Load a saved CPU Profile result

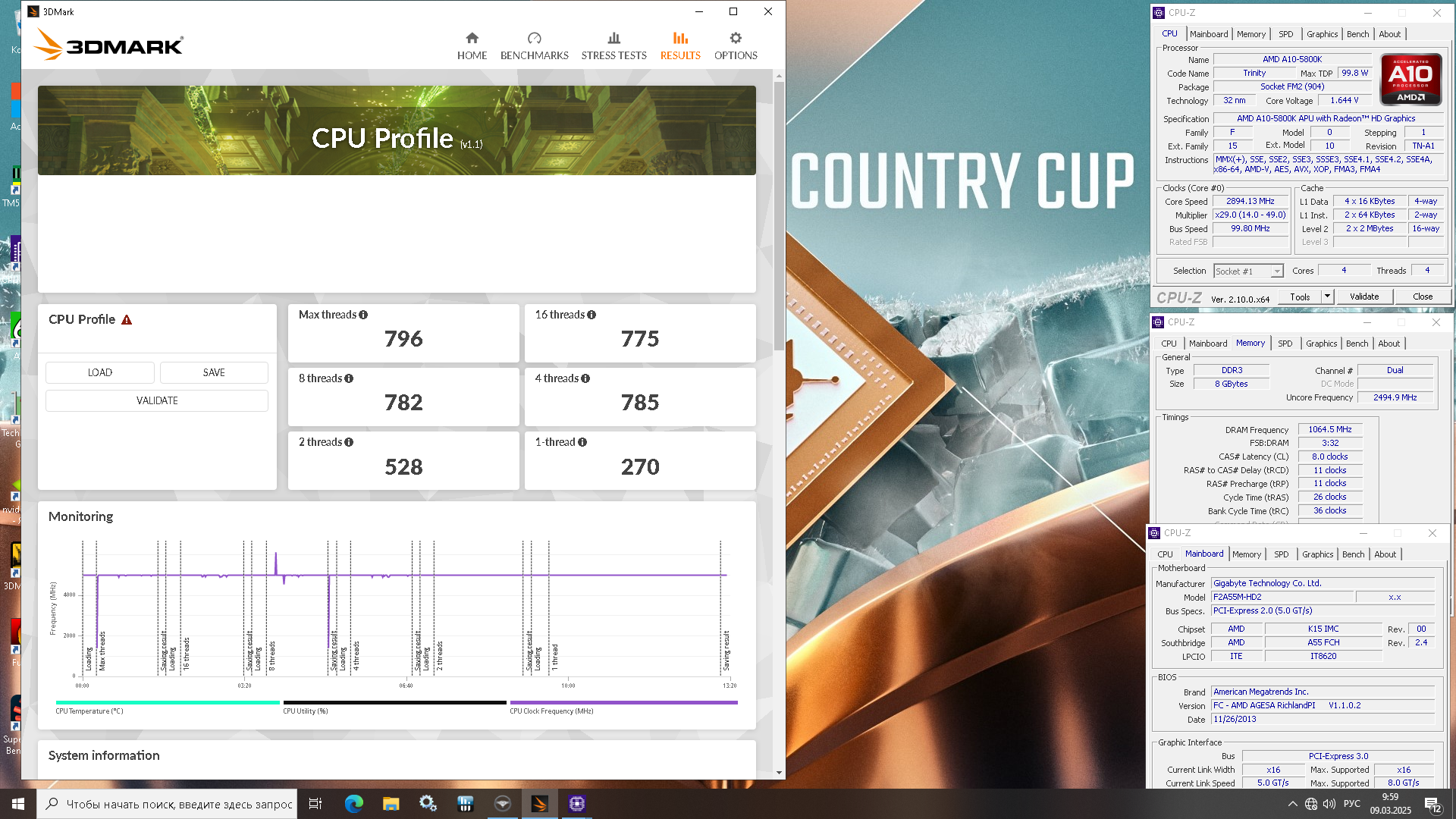[x=100, y=373]
